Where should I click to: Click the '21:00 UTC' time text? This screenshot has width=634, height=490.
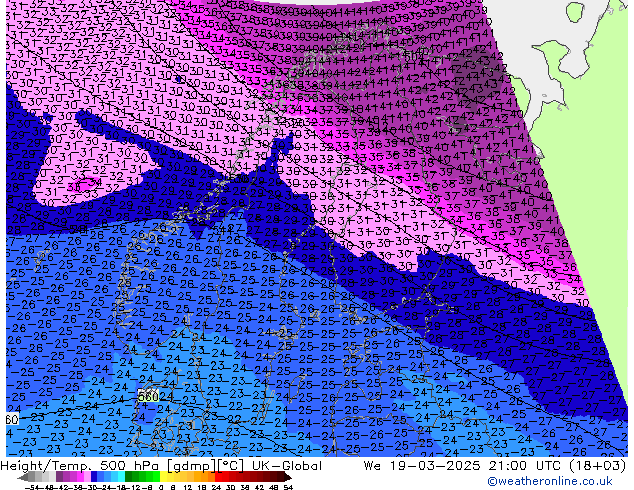[524, 466]
